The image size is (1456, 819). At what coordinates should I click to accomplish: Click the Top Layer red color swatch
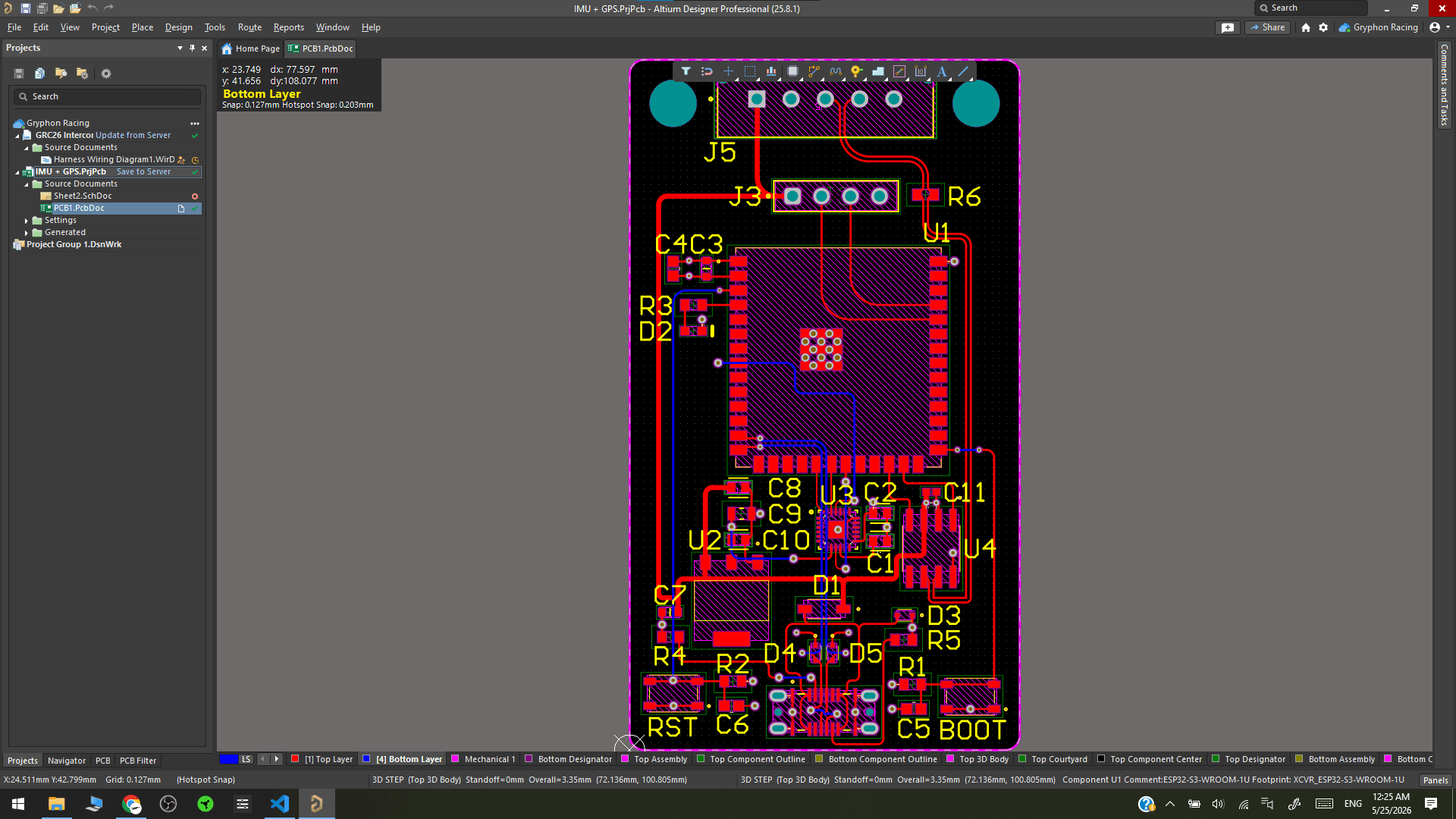pyautogui.click(x=296, y=759)
